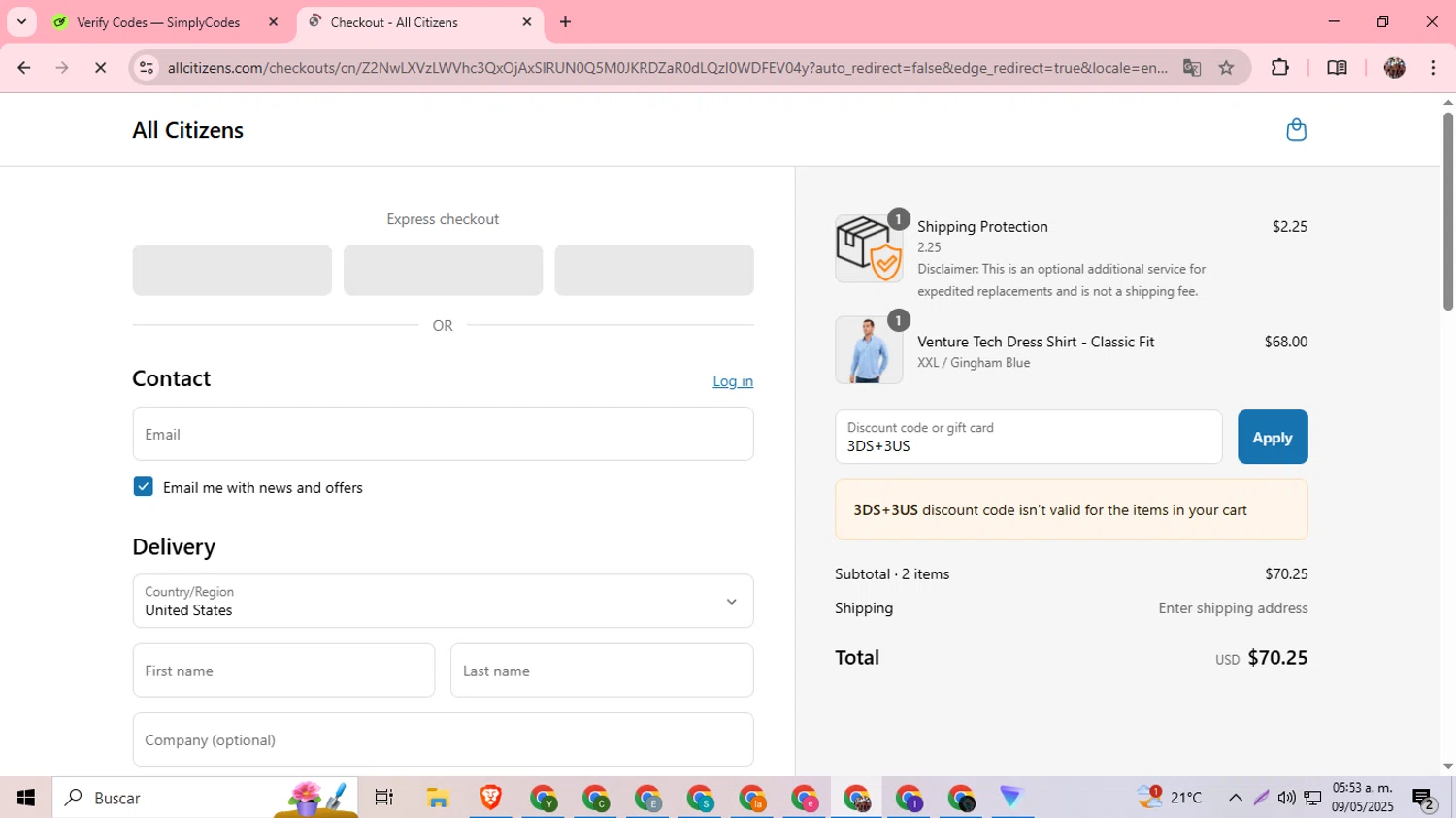This screenshot has height=818, width=1456.
Task: Stop page loading with the X button
Action: pyautogui.click(x=100, y=68)
